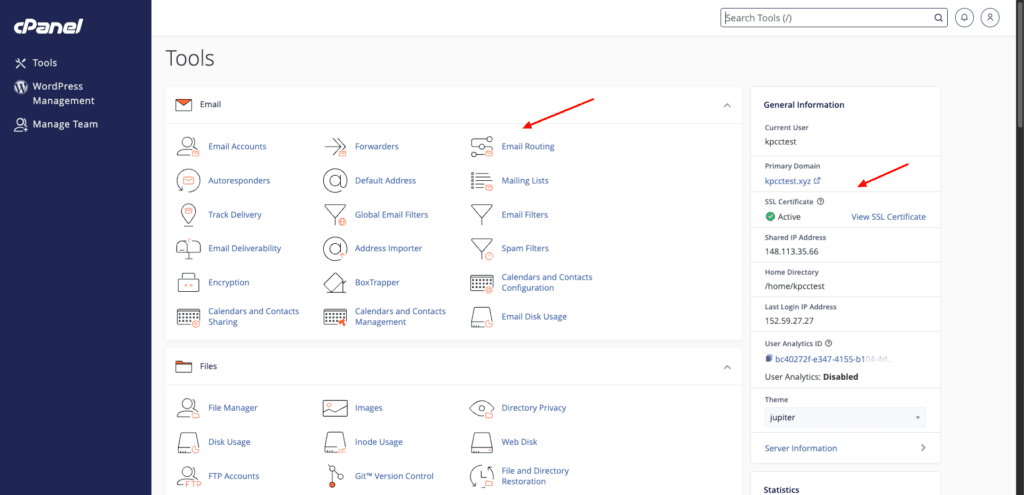Click the View SSL Certificate link

888,217
